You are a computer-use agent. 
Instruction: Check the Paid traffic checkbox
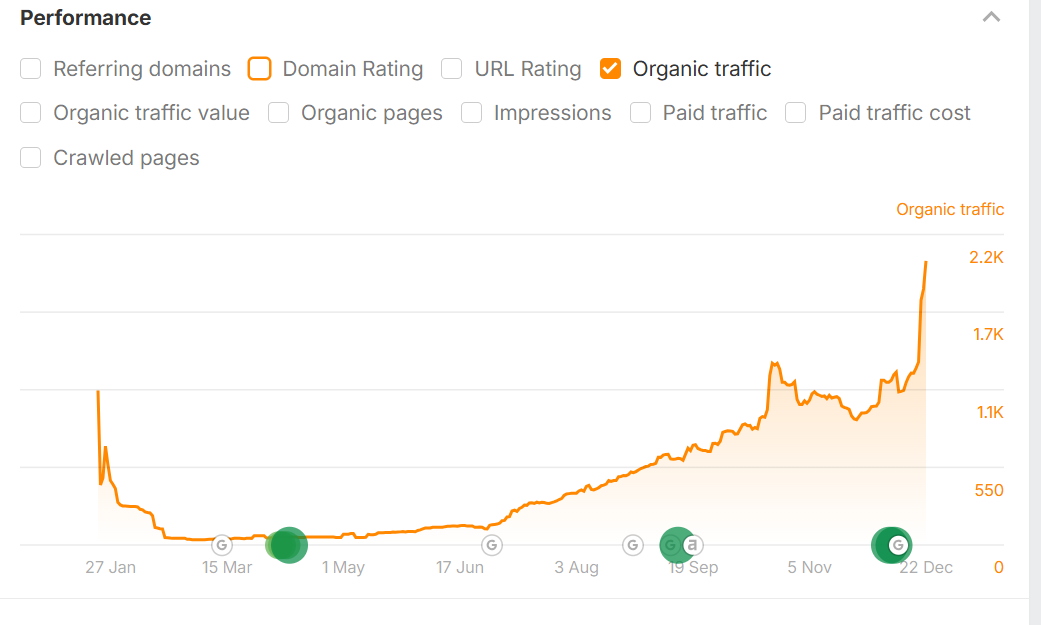coord(641,113)
